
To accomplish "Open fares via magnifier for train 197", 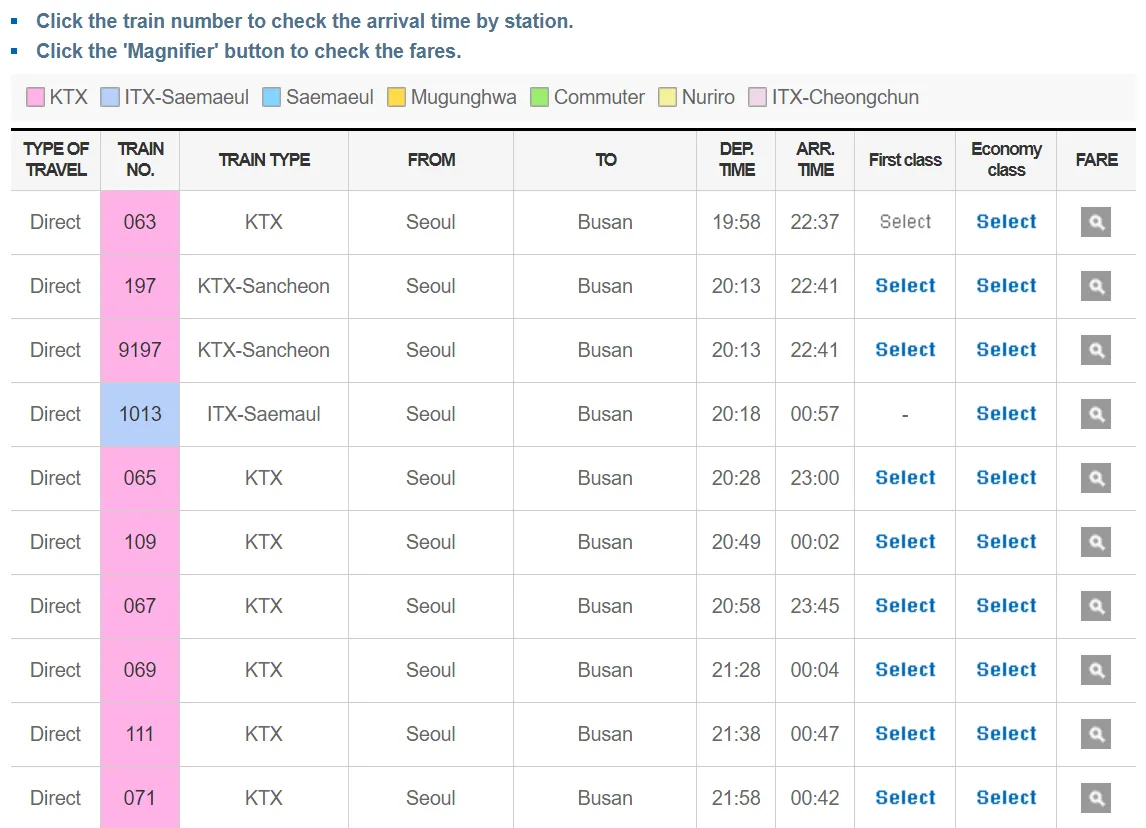I will (1095, 286).
